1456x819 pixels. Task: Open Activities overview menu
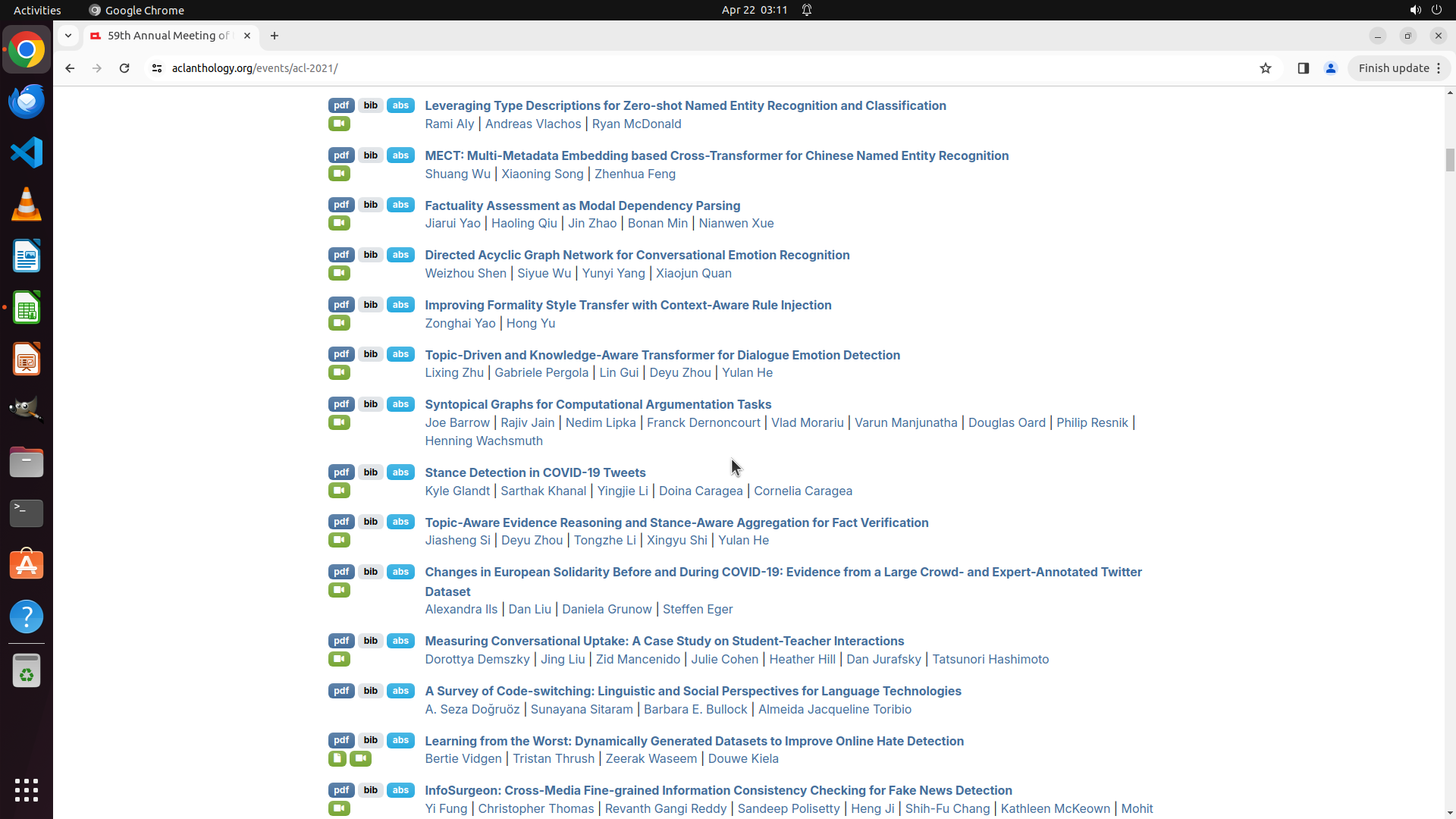37,10
